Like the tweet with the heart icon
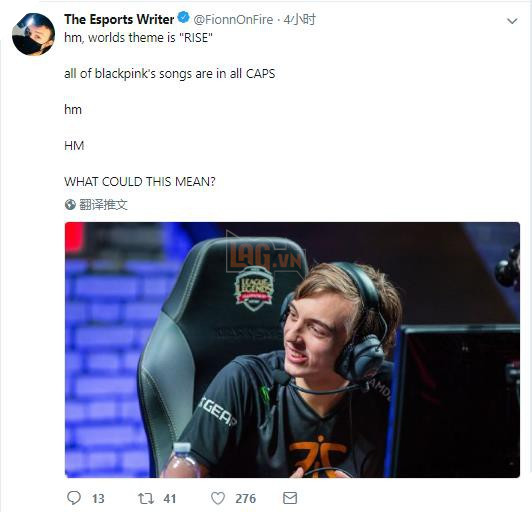Image resolution: width=532 pixels, height=512 pixels. click(218, 498)
